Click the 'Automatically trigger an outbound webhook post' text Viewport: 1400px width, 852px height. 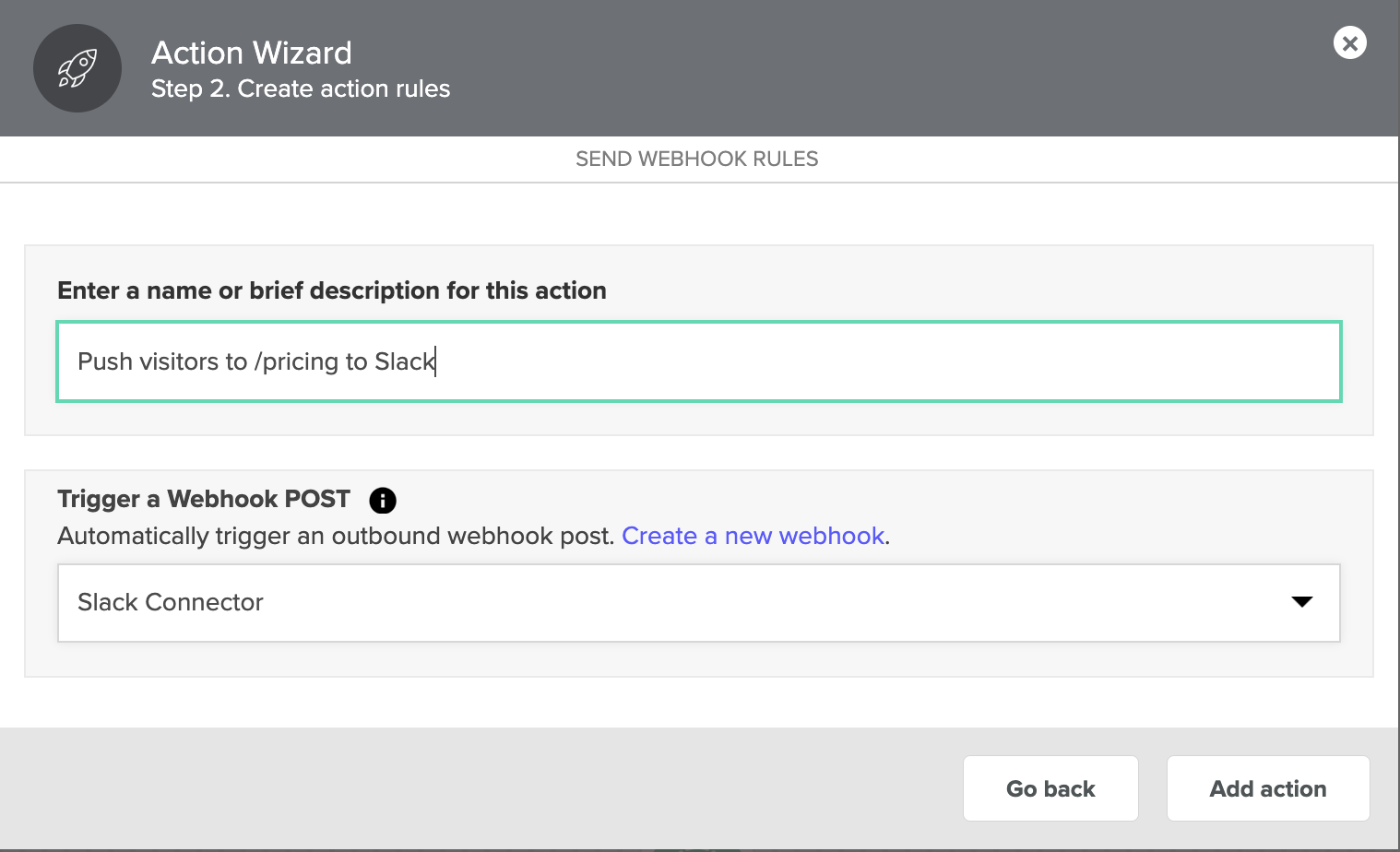click(x=336, y=536)
